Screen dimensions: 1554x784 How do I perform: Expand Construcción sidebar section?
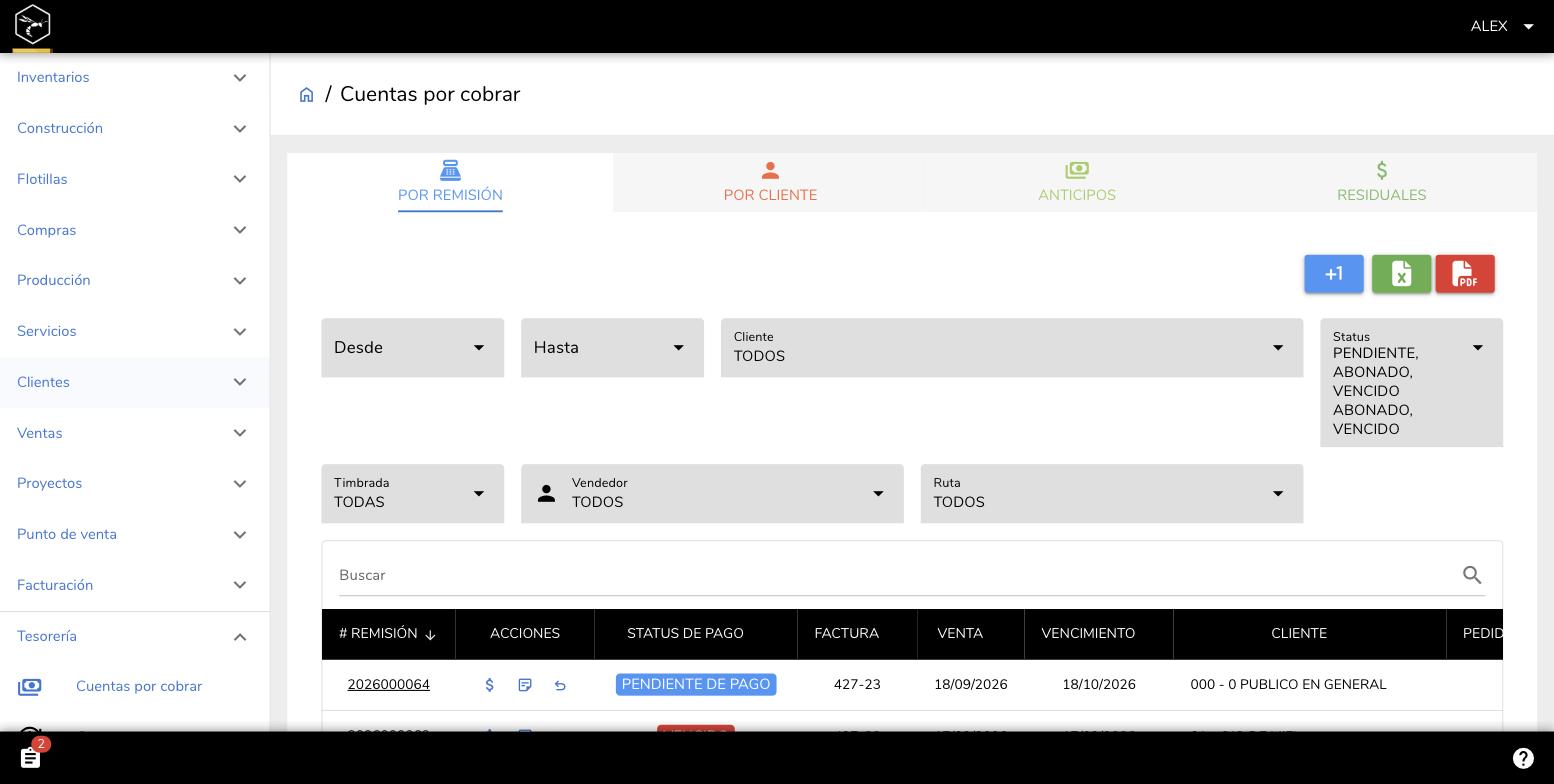(x=134, y=128)
